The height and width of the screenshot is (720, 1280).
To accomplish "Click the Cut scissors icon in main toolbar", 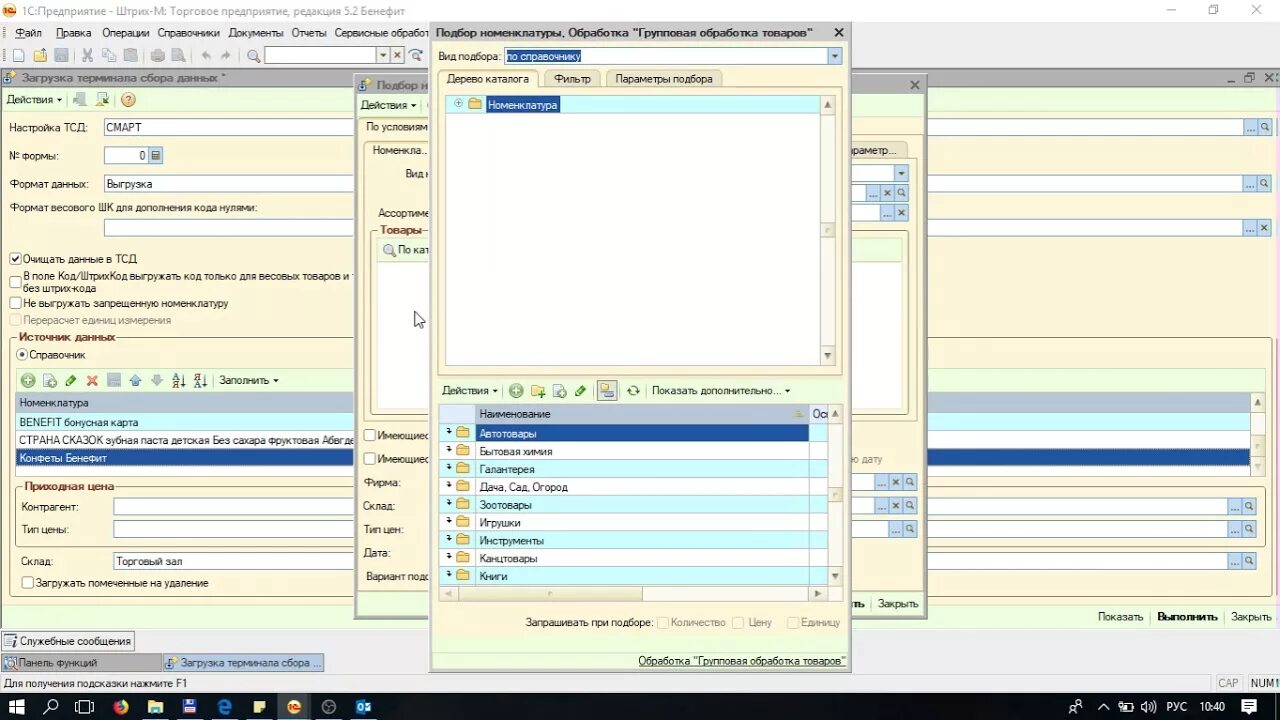I will pyautogui.click(x=87, y=56).
